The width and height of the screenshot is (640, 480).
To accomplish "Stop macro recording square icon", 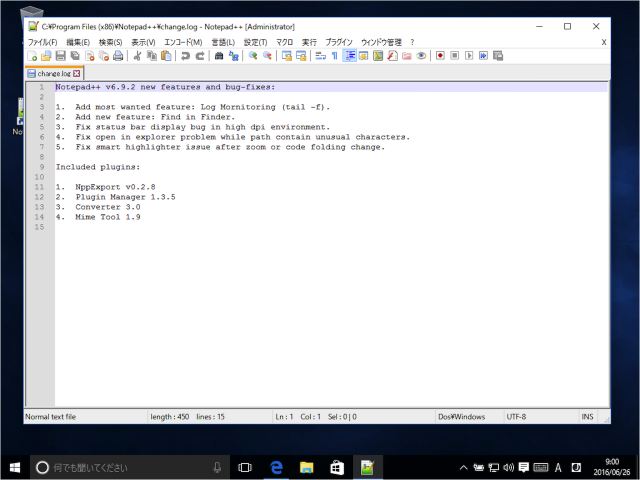I will pos(454,56).
